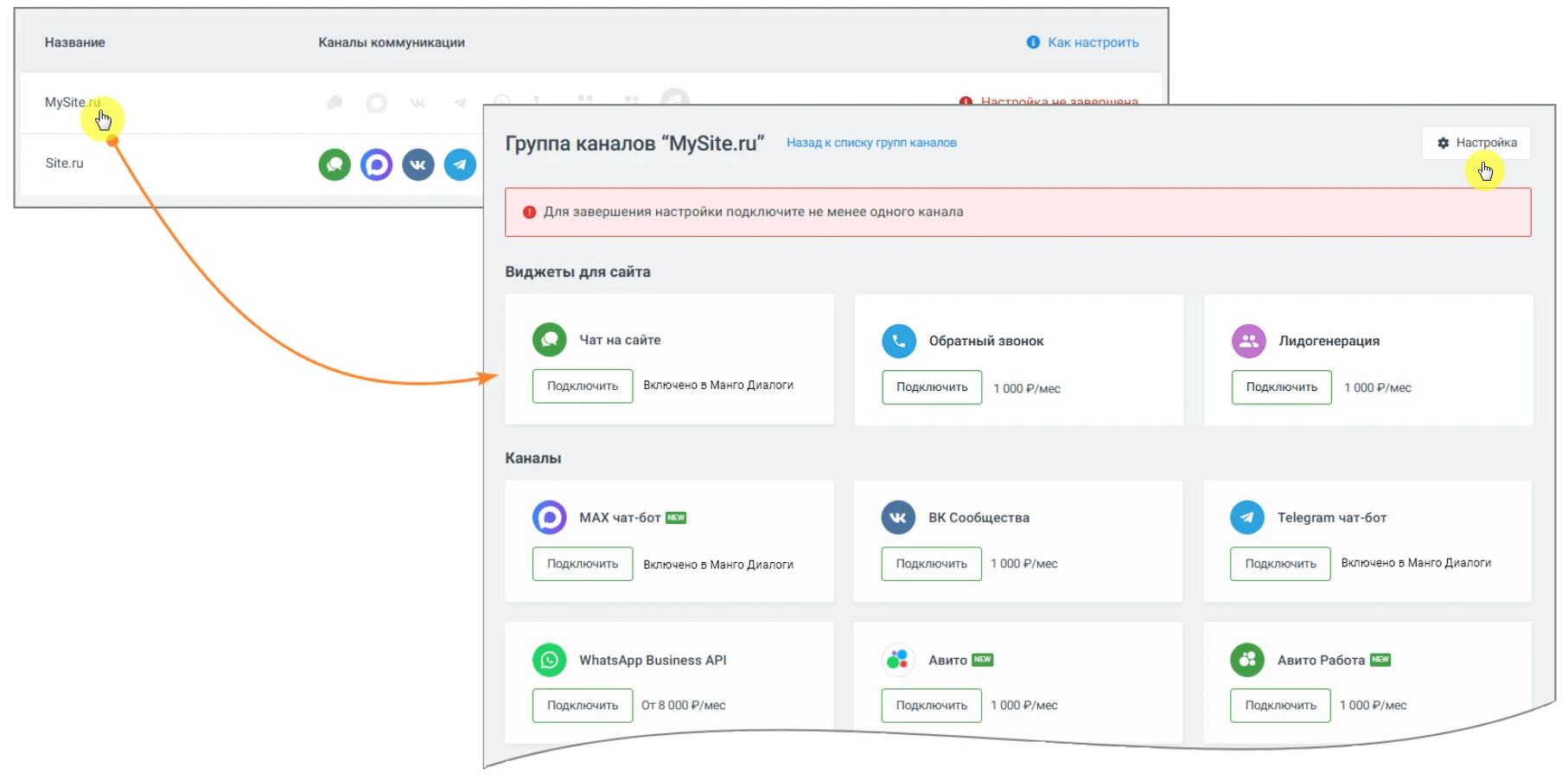
Task: Connect the Чат на сайте widget
Action: coord(583,386)
